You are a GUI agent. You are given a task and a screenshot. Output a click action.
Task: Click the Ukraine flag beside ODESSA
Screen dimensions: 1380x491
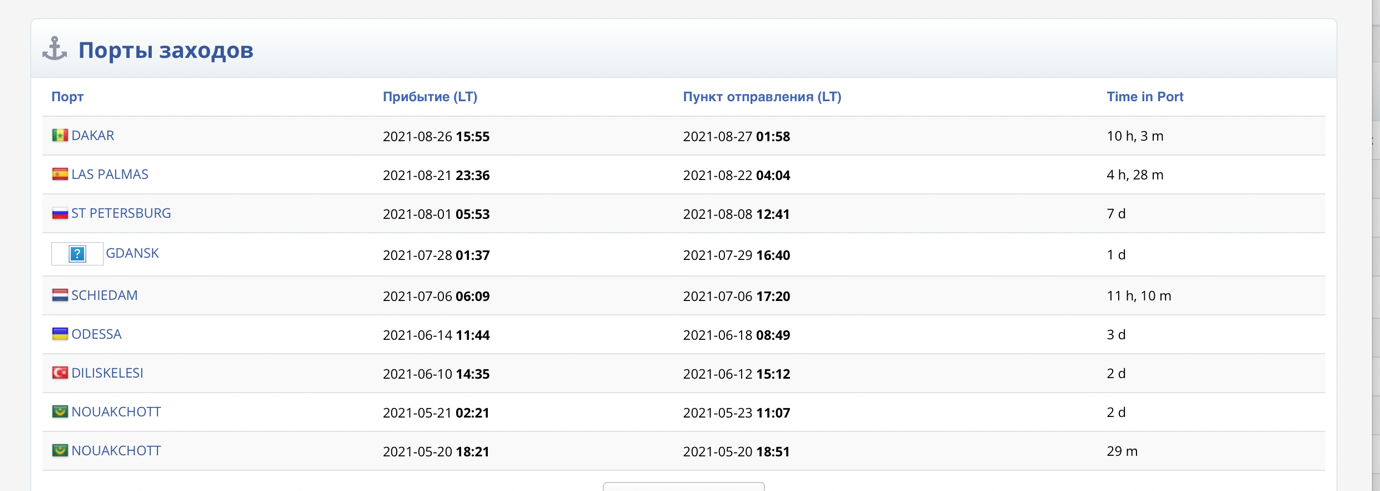tap(60, 334)
